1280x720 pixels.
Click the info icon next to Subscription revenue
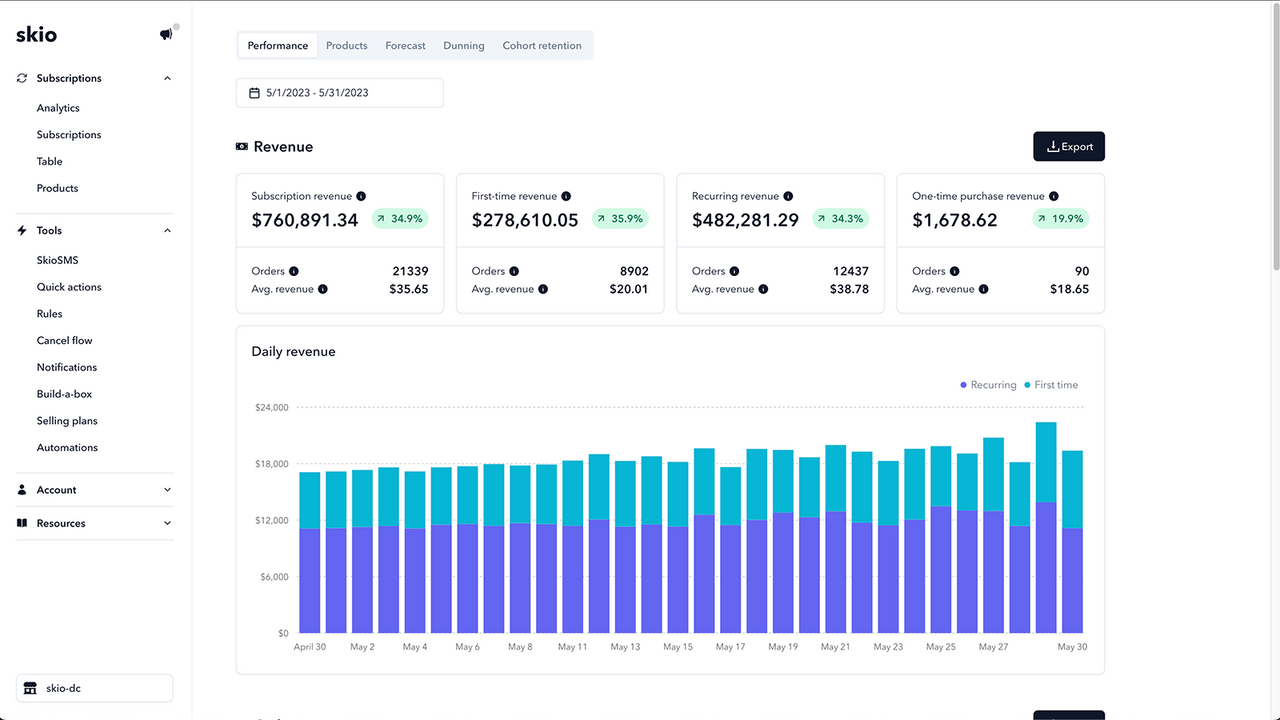362,196
